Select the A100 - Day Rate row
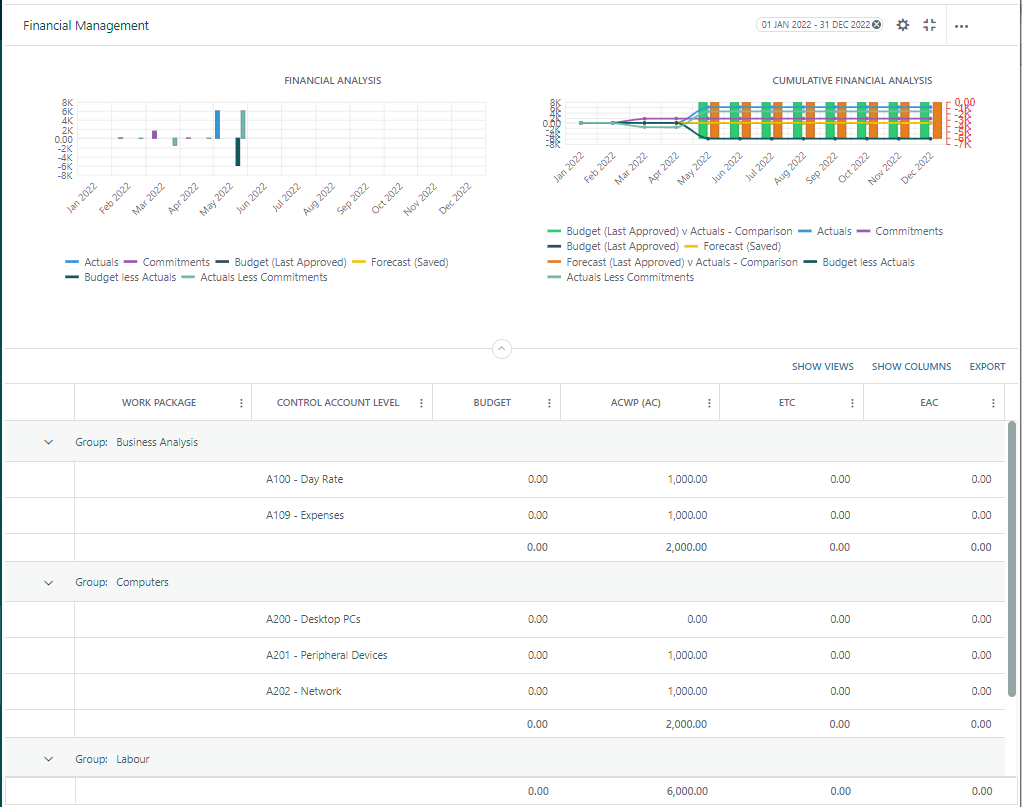 tap(505, 479)
